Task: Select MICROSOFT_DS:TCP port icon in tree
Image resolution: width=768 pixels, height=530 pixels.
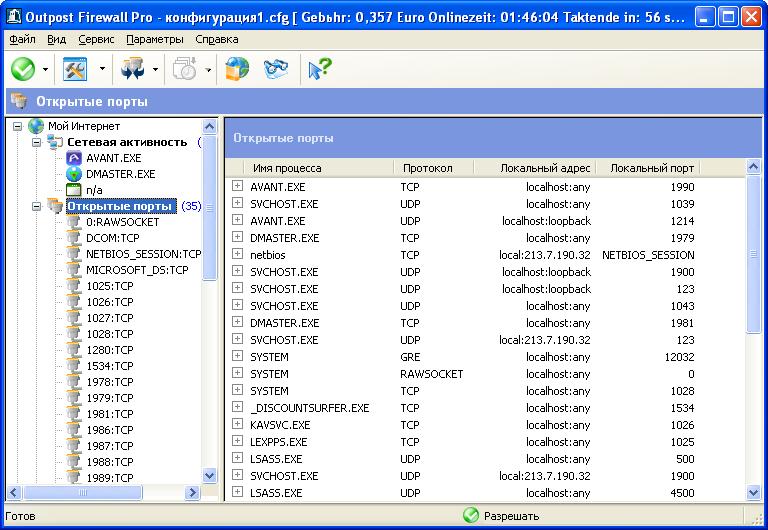Action: tap(73, 270)
